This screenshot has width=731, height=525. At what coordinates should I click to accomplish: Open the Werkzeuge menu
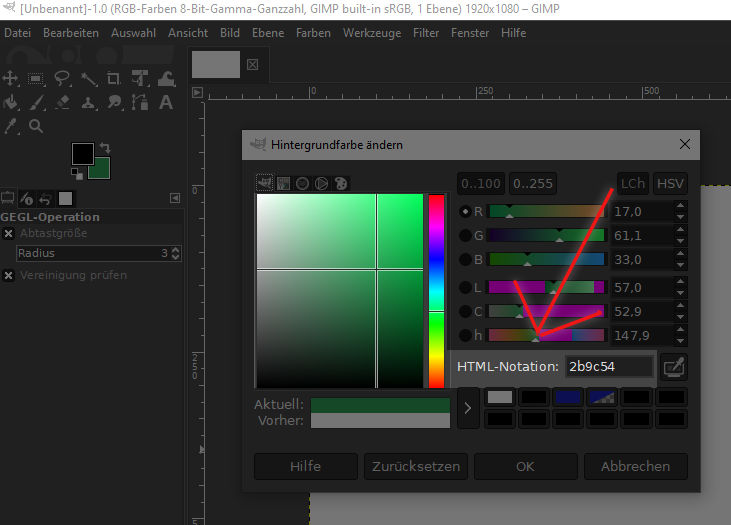(372, 33)
